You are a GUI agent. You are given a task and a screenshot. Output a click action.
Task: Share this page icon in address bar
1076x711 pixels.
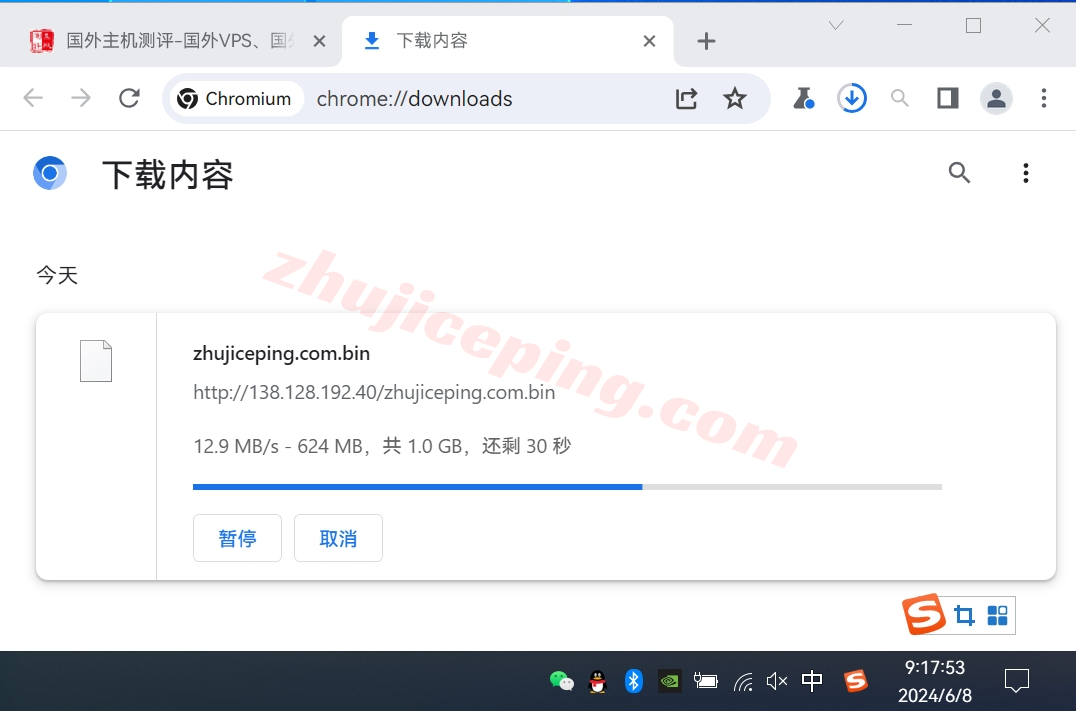pos(686,99)
